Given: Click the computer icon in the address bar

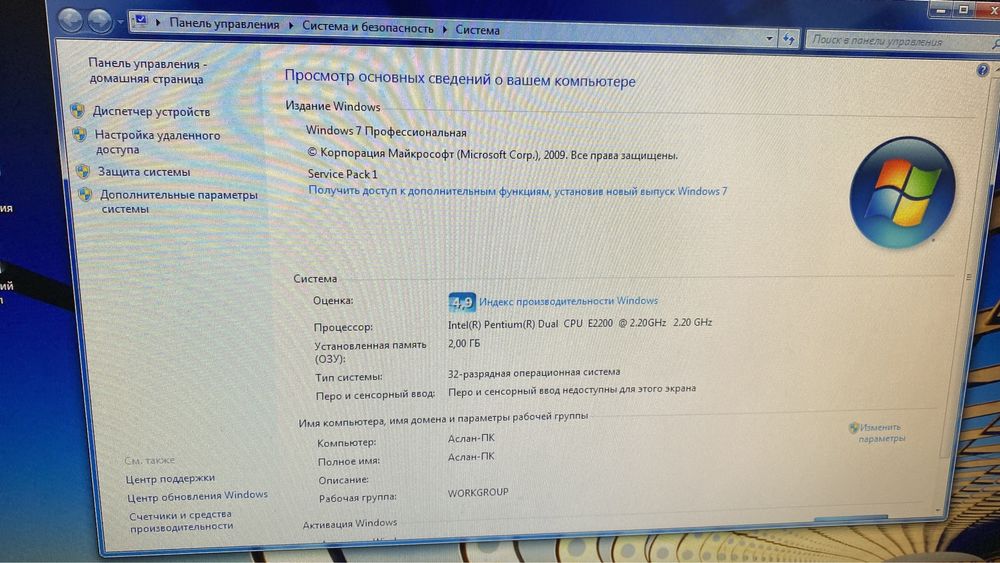Looking at the screenshot, I should (140, 22).
